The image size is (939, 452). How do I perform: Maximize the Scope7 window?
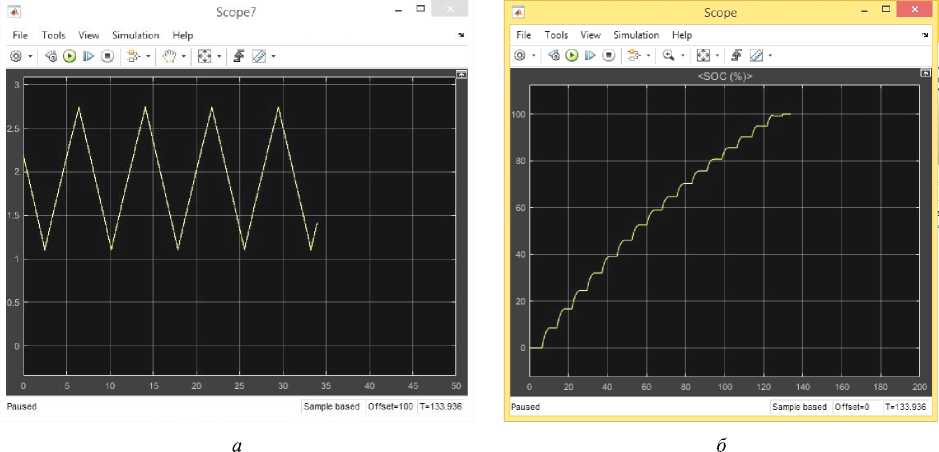pos(421,9)
